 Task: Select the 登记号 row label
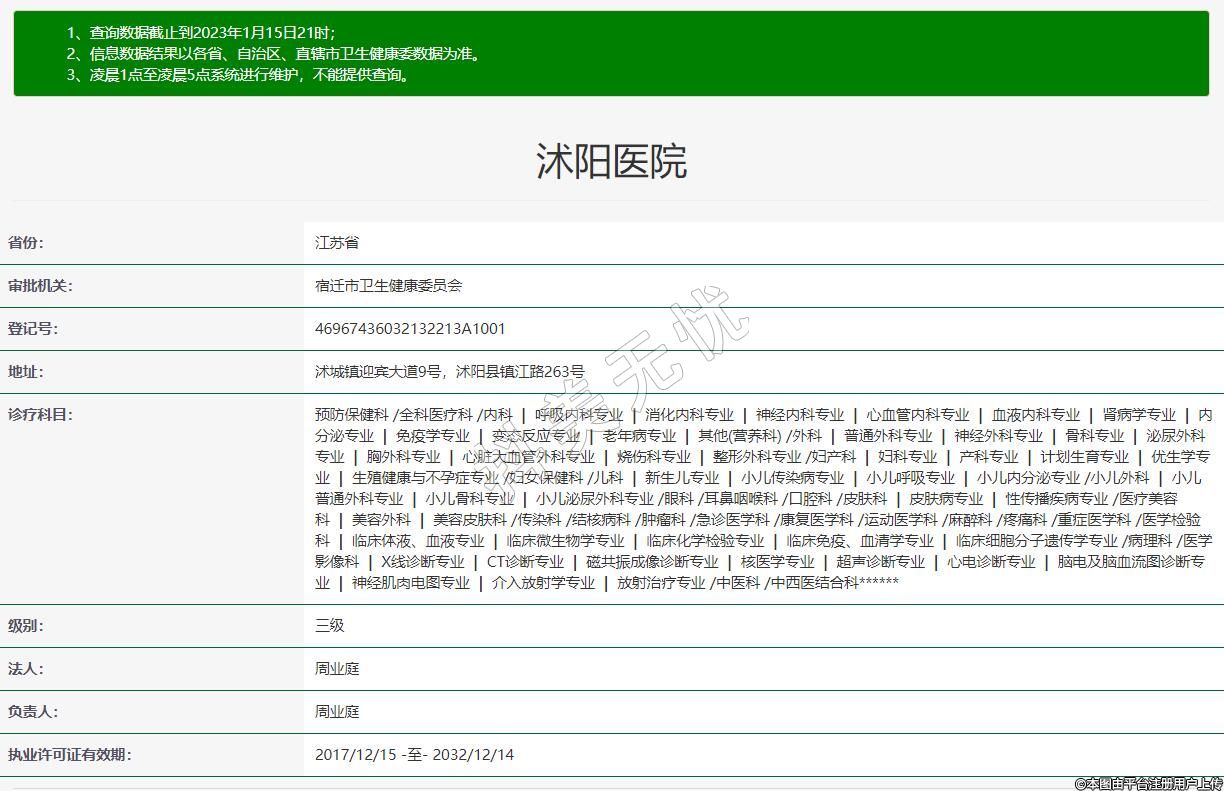33,329
